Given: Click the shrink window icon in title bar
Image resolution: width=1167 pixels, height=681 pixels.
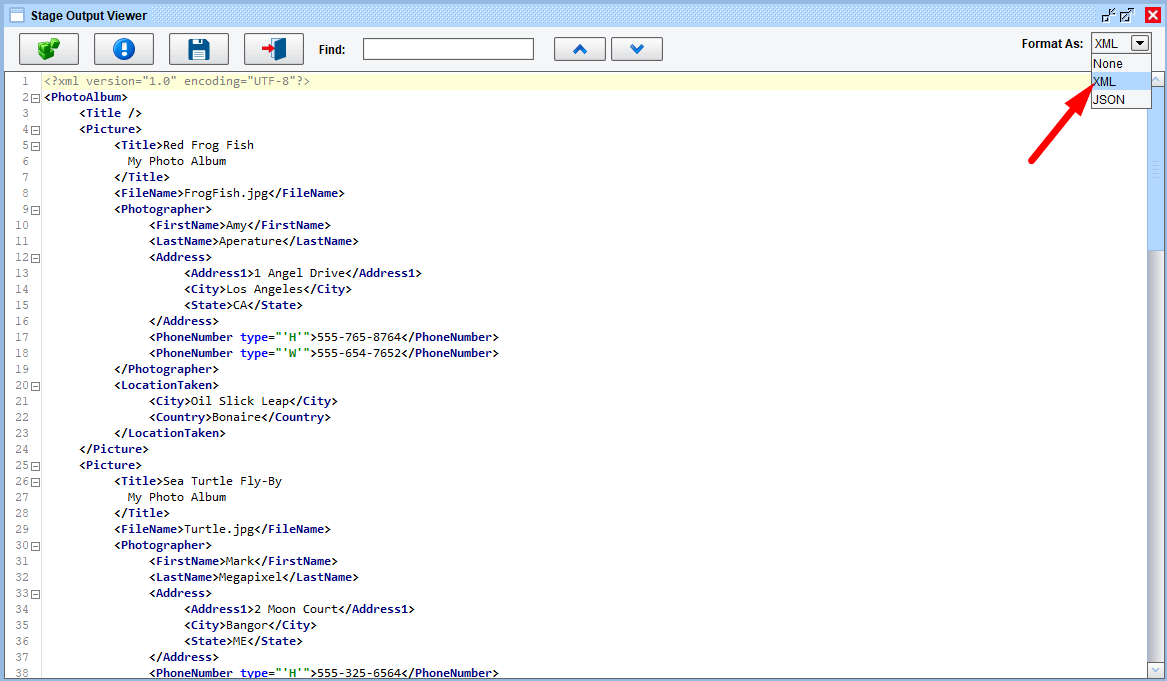Looking at the screenshot, I should point(1108,15).
